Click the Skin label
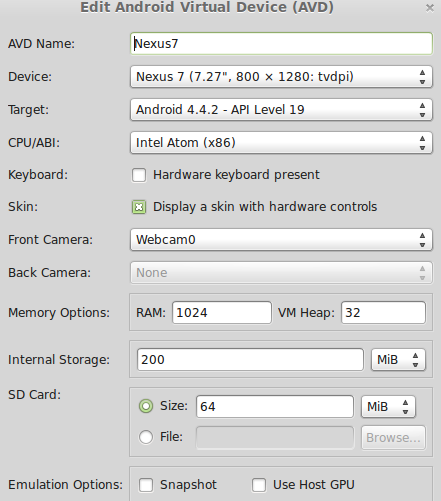Image resolution: width=441 pixels, height=501 pixels. (23, 207)
